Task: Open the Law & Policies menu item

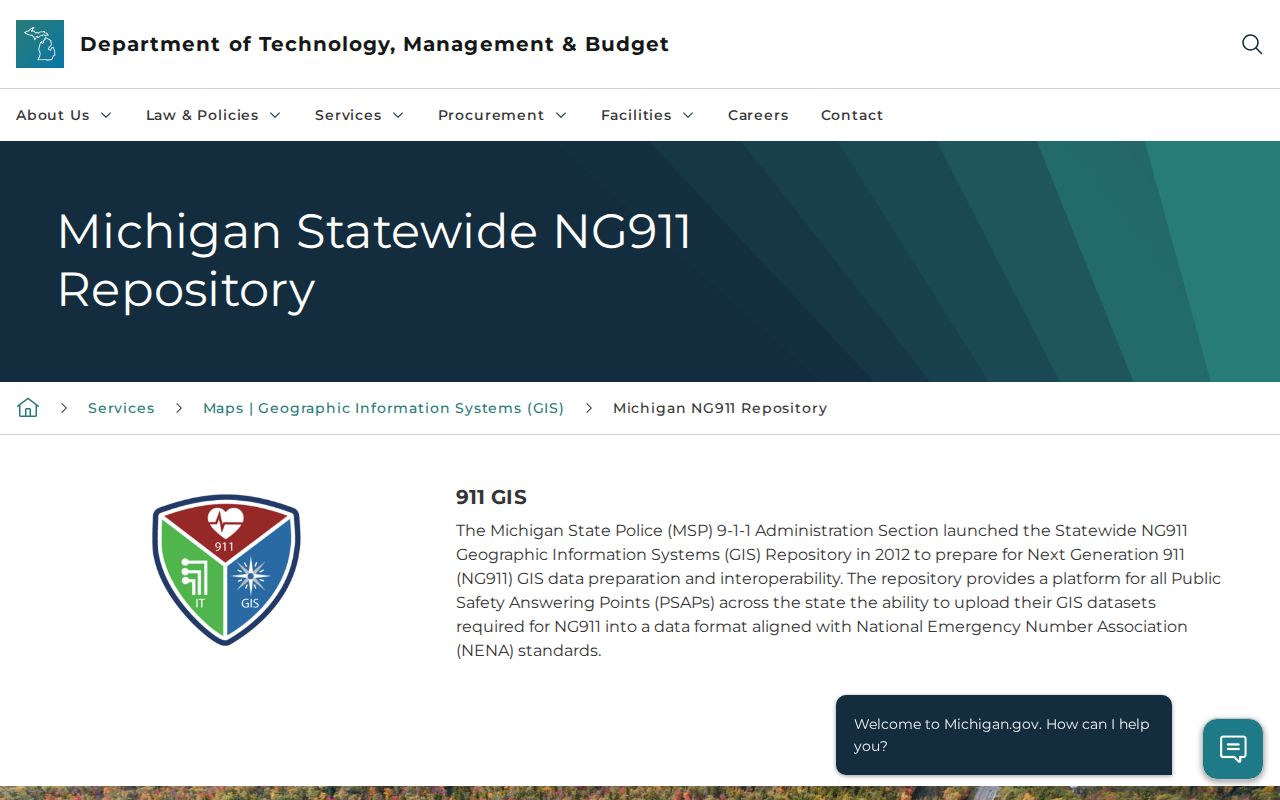Action: 202,115
